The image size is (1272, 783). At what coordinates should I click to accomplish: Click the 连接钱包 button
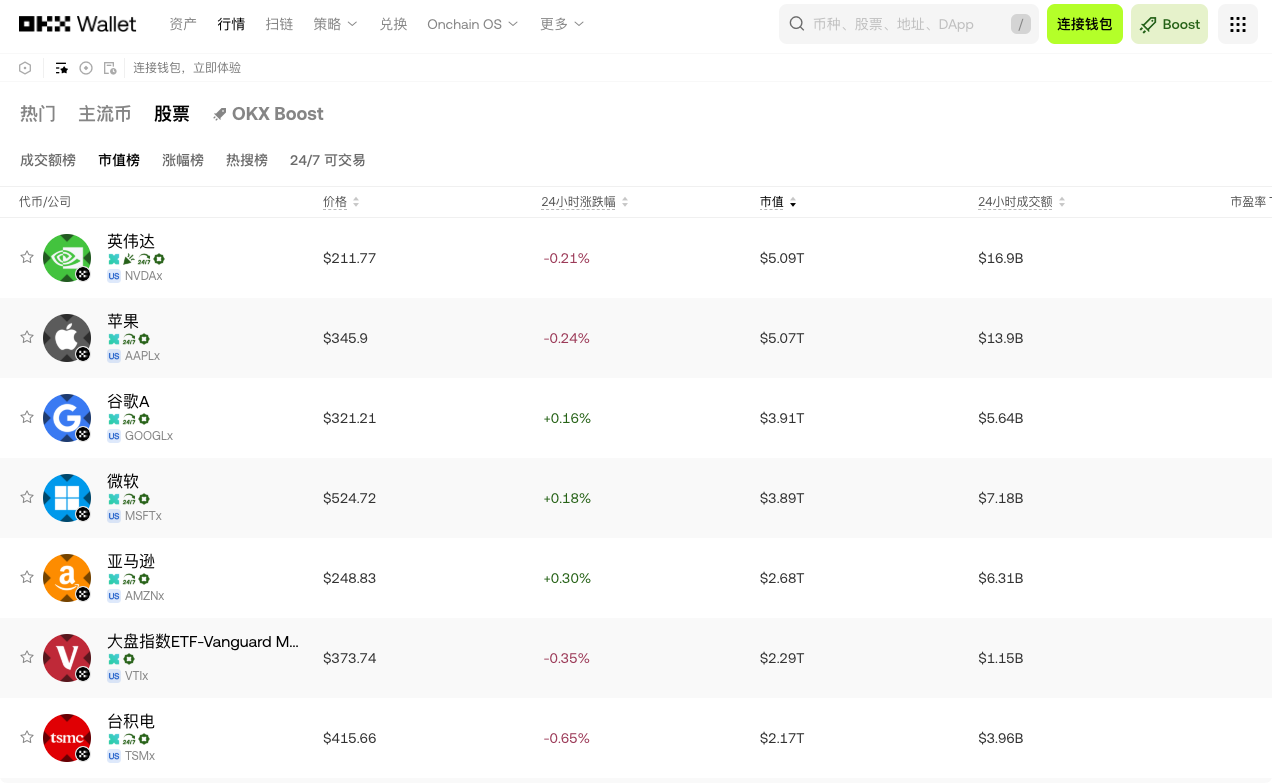coord(1085,24)
